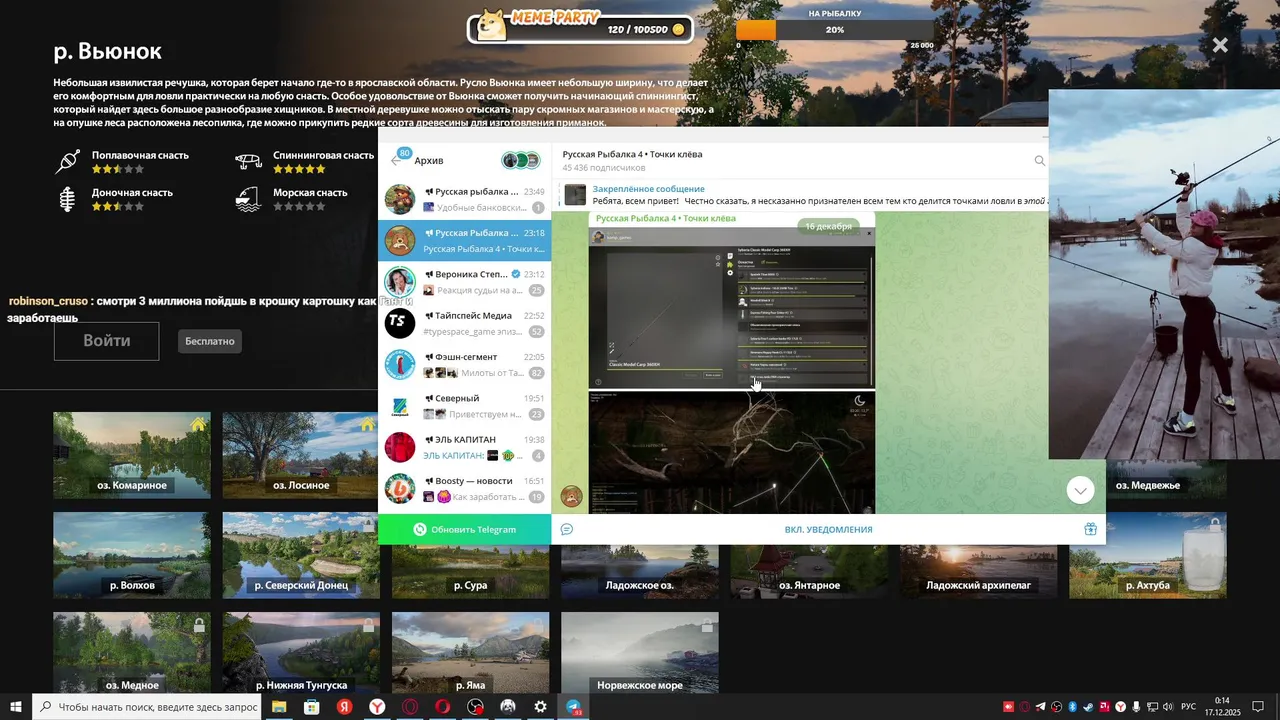Select the р. Северский Донец location
Image resolution: width=1280 pixels, height=720 pixels.
(x=301, y=555)
